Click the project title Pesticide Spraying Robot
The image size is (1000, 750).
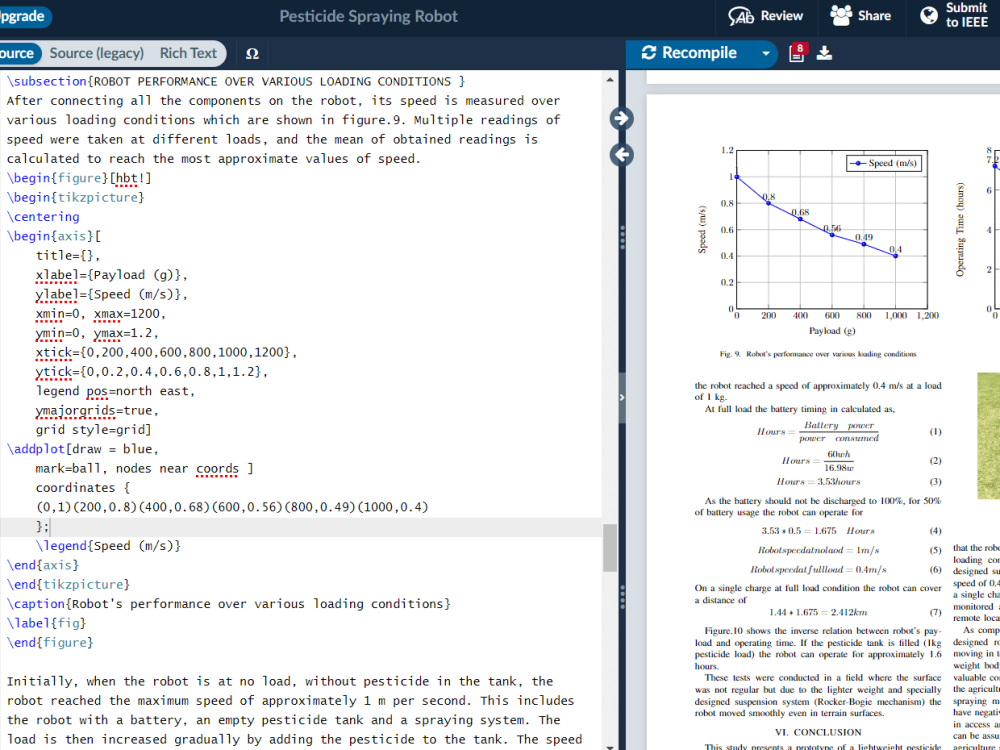click(x=369, y=17)
